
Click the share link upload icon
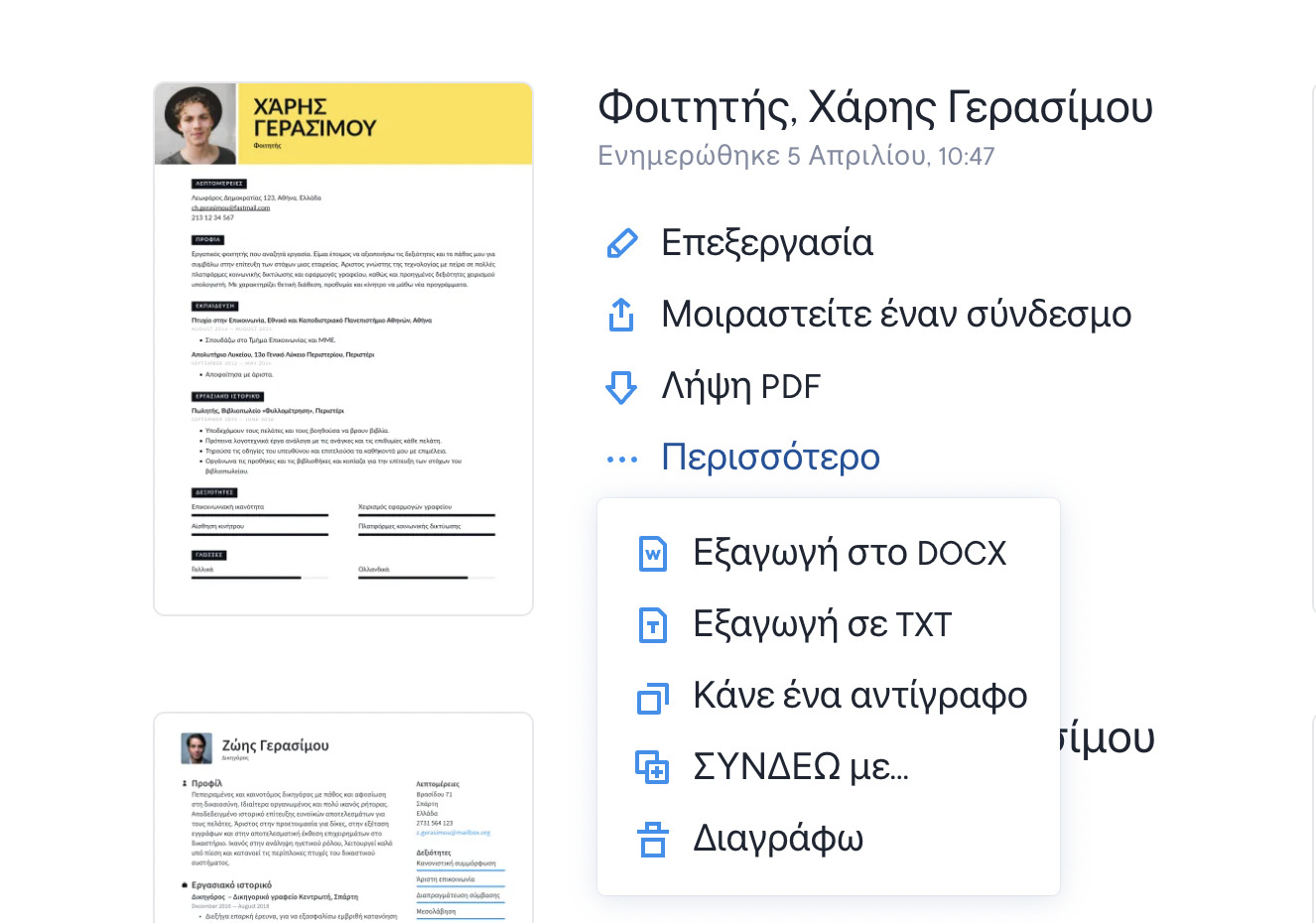[x=621, y=315]
